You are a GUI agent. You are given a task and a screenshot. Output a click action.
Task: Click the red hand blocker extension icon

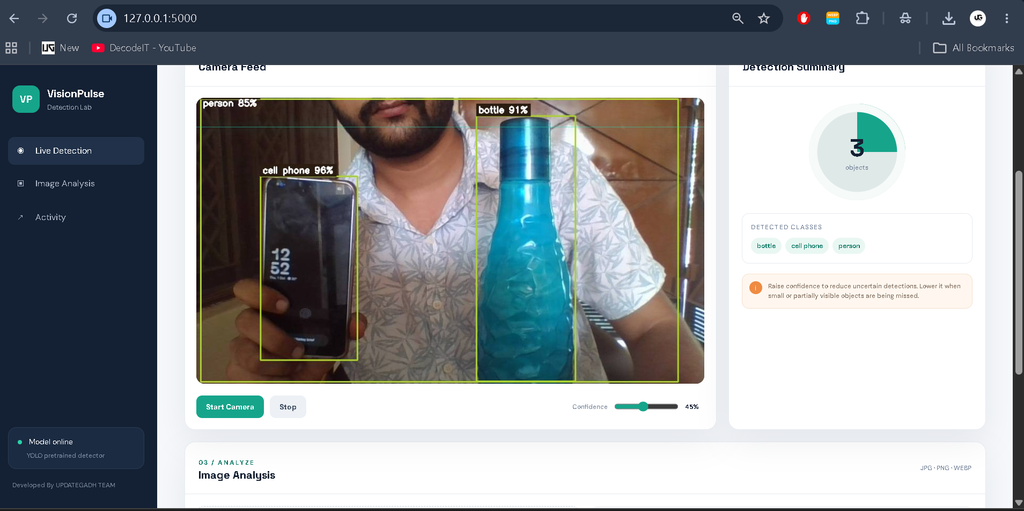[804, 18]
